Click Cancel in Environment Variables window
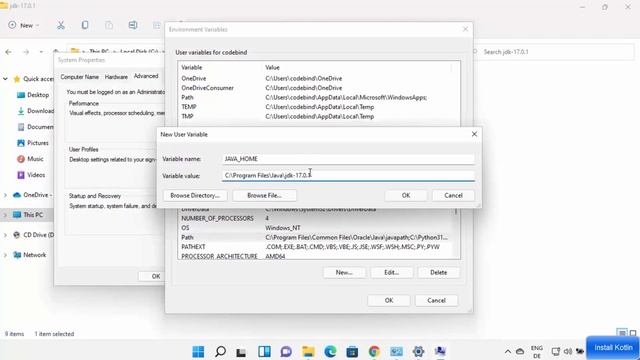640x360 pixels. pos(436,300)
